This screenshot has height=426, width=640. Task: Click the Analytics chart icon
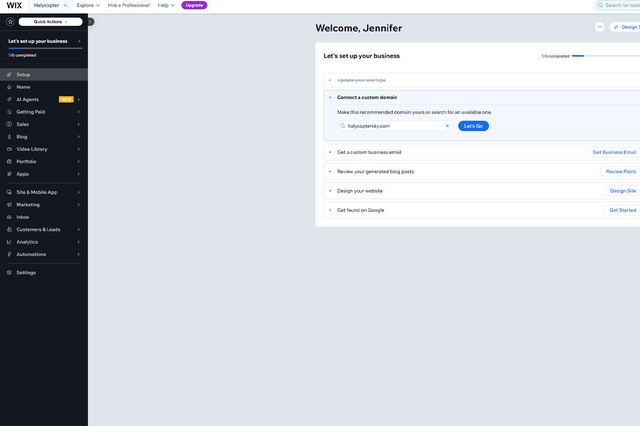click(x=9, y=242)
